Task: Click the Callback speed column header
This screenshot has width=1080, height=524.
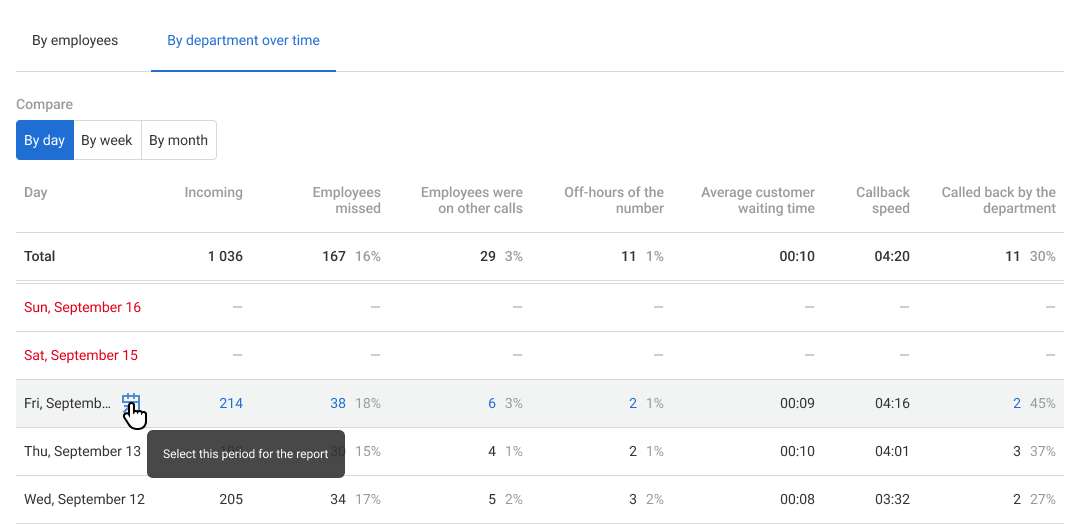Action: point(883,201)
